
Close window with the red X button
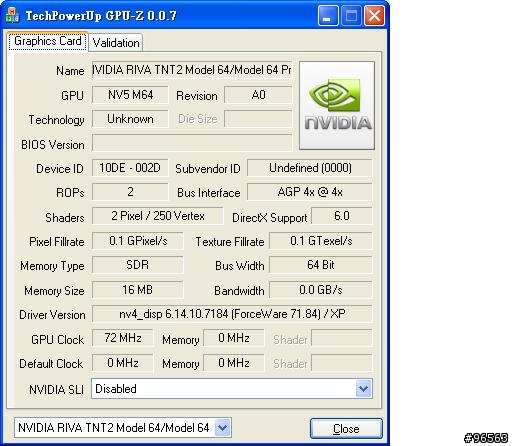[x=374, y=16]
